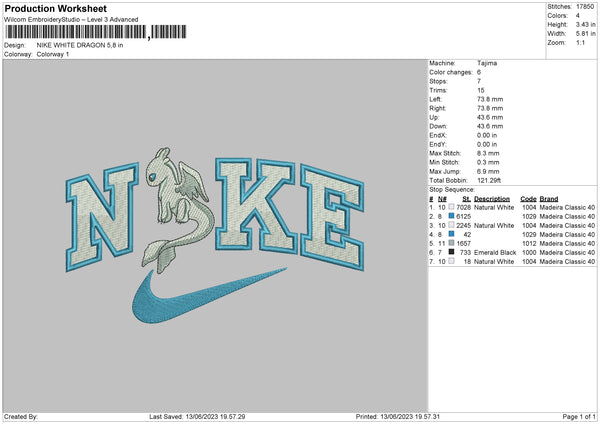Image resolution: width=600 pixels, height=424 pixels.
Task: Click the 'St.' column header
Action: coord(466,199)
